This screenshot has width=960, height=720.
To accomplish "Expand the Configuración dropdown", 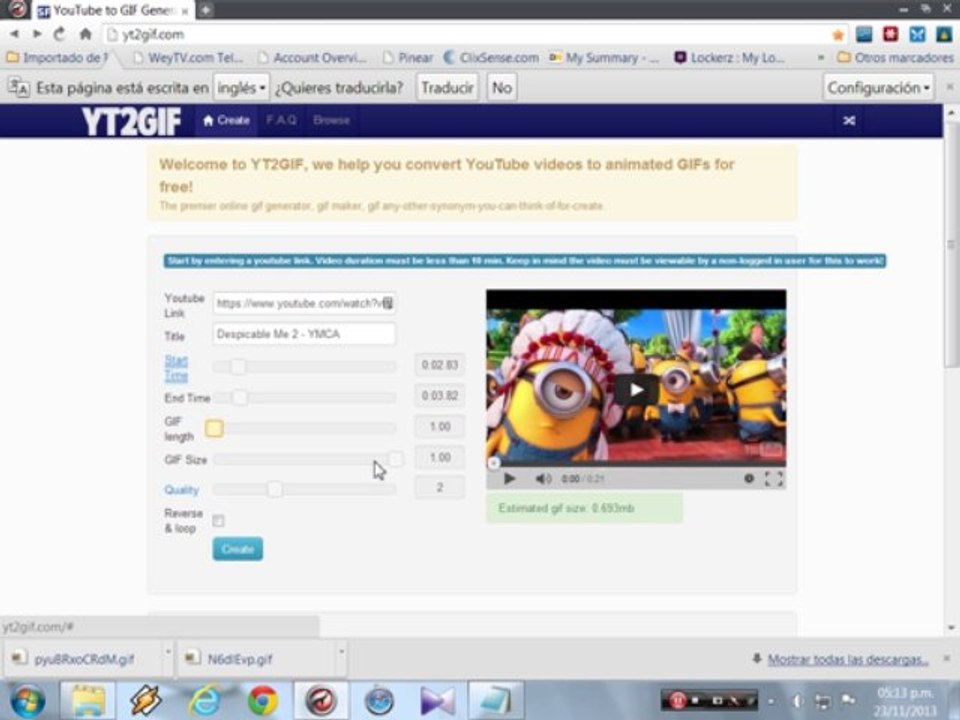I will (x=878, y=88).
